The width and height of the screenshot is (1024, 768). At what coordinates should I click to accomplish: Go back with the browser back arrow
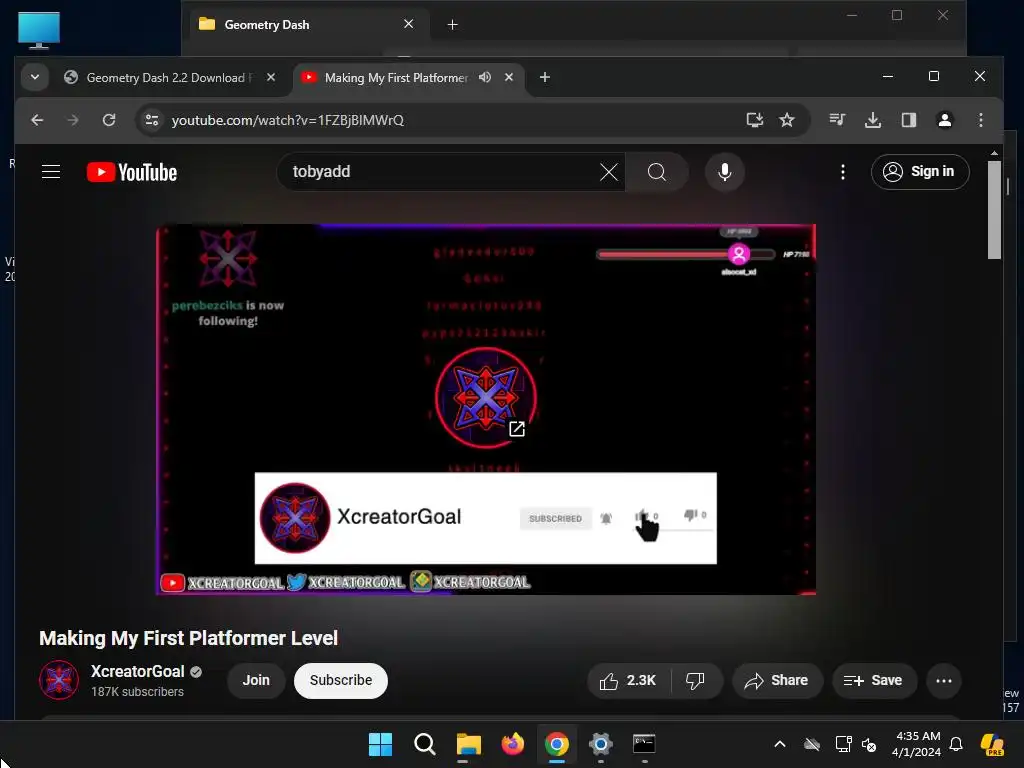(37, 120)
